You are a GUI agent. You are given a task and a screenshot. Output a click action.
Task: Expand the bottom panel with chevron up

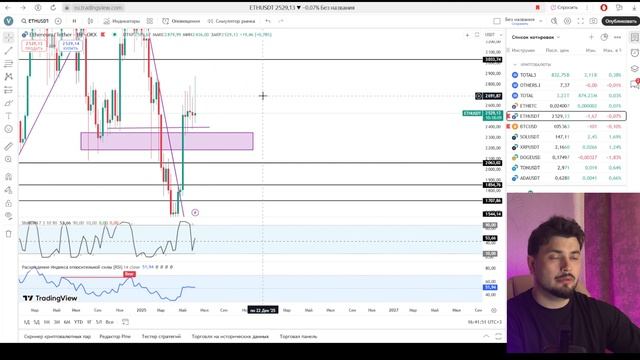pos(486,337)
